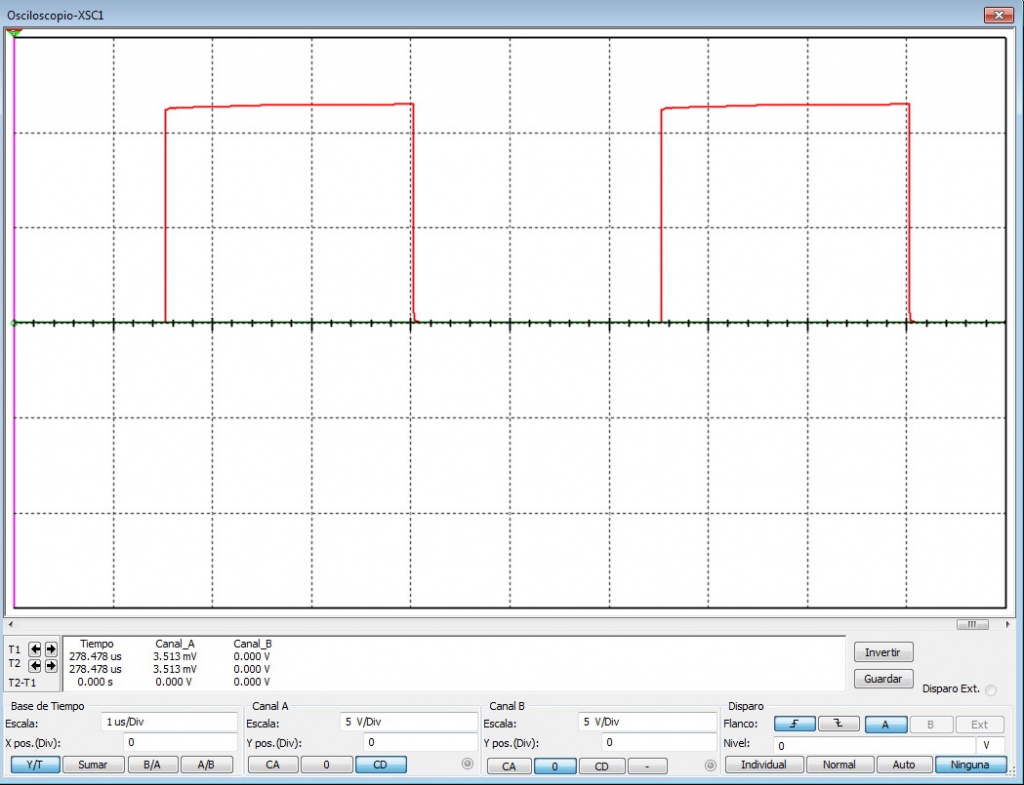The width and height of the screenshot is (1024, 785).
Task: Set Canal A coupling to CD
Action: pyautogui.click(x=380, y=765)
